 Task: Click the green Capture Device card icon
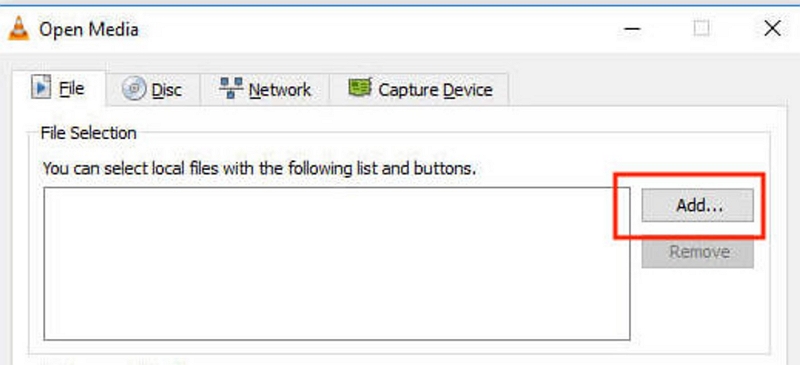tap(360, 87)
